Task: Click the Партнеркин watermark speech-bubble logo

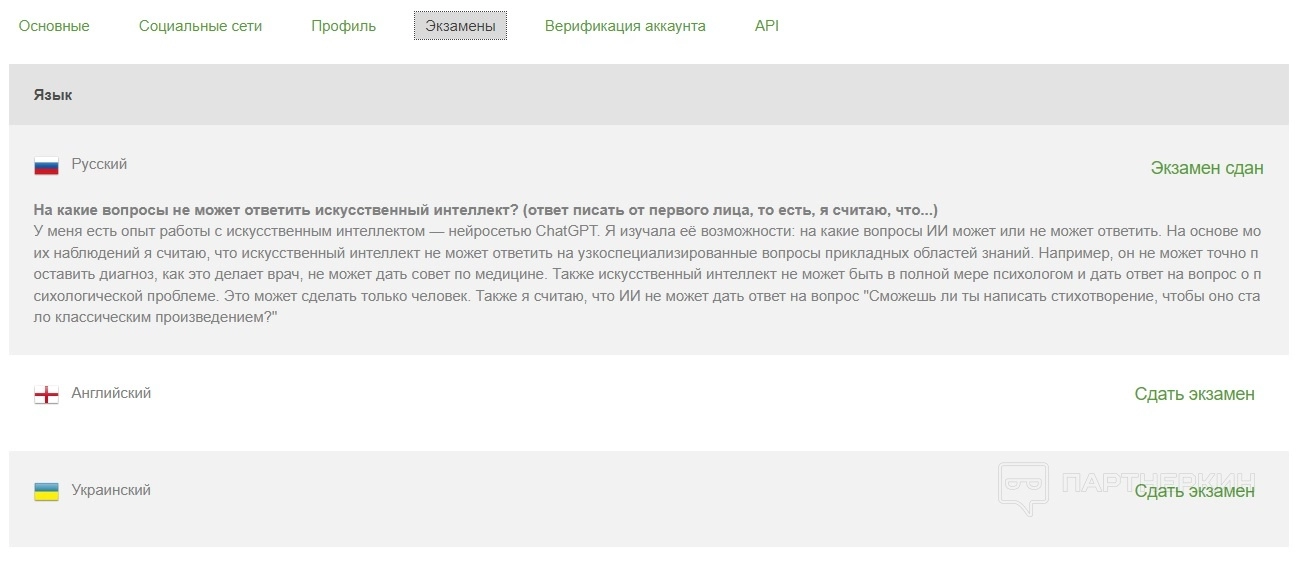Action: coord(1022,488)
